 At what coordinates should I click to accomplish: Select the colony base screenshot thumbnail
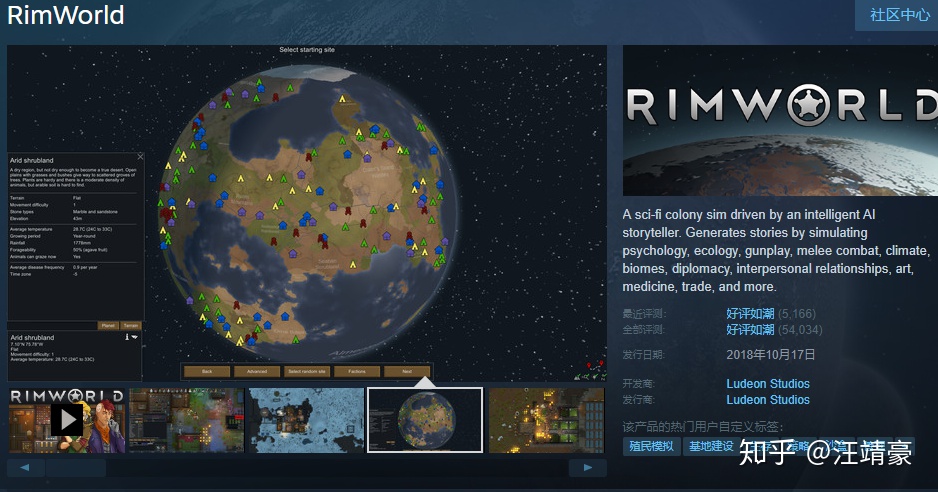coord(187,420)
